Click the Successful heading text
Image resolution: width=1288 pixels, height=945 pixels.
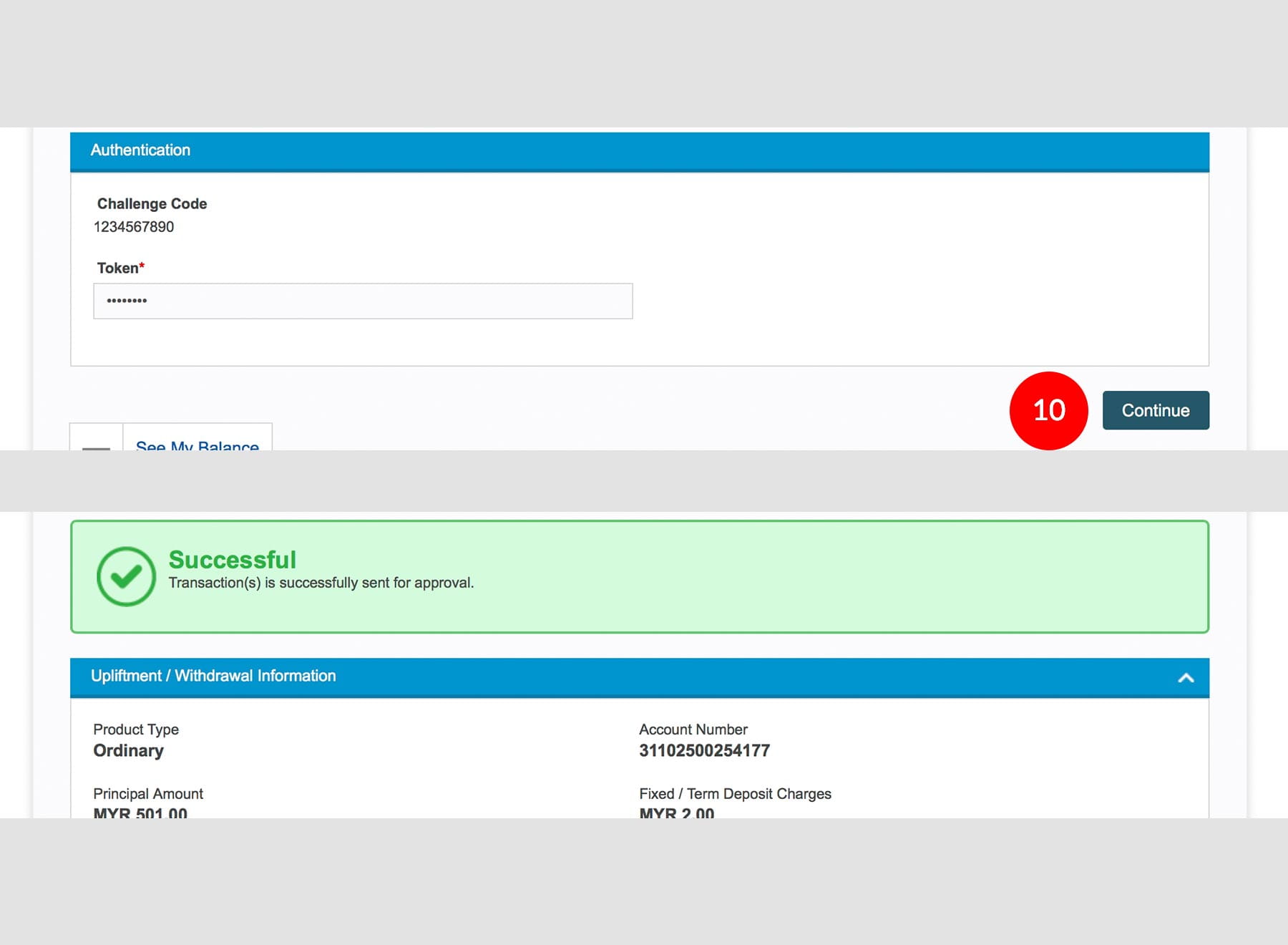tap(232, 559)
